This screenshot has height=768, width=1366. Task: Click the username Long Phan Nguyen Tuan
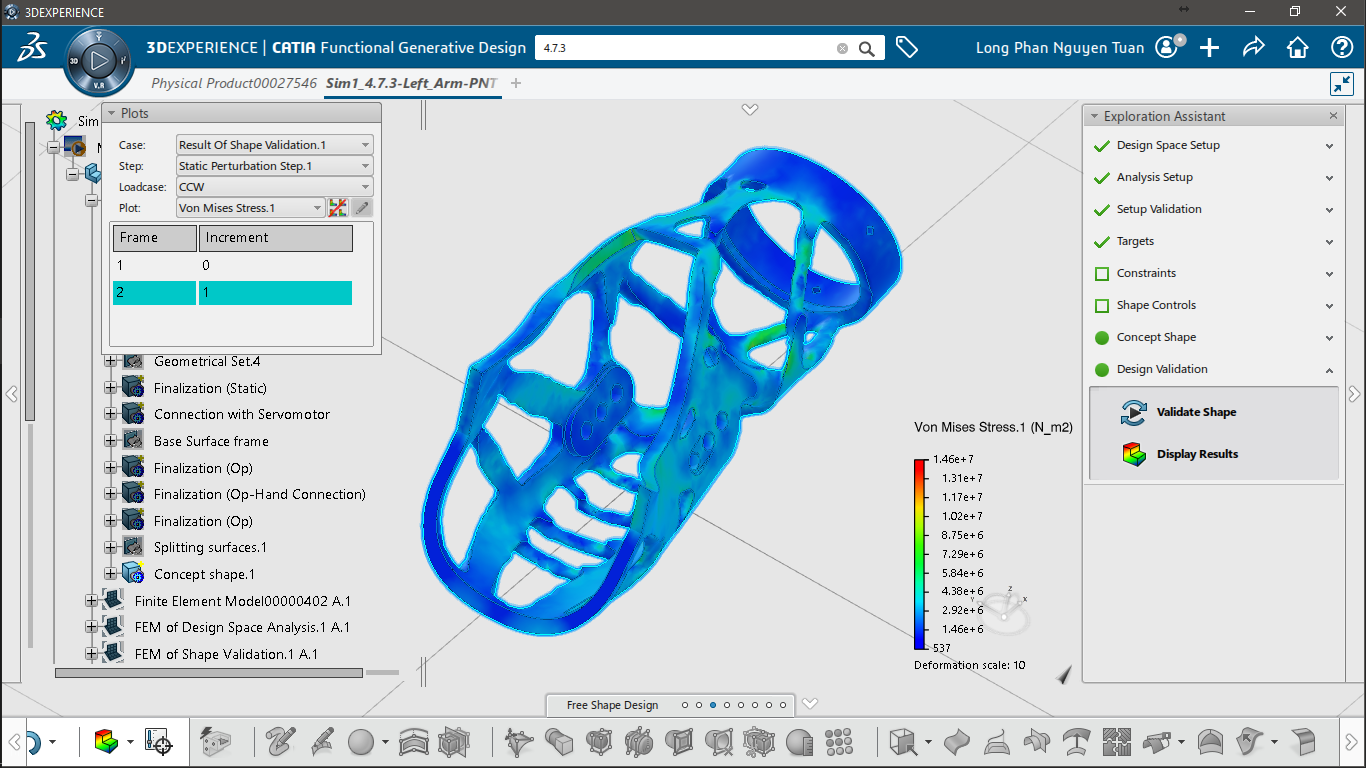pyautogui.click(x=1060, y=48)
